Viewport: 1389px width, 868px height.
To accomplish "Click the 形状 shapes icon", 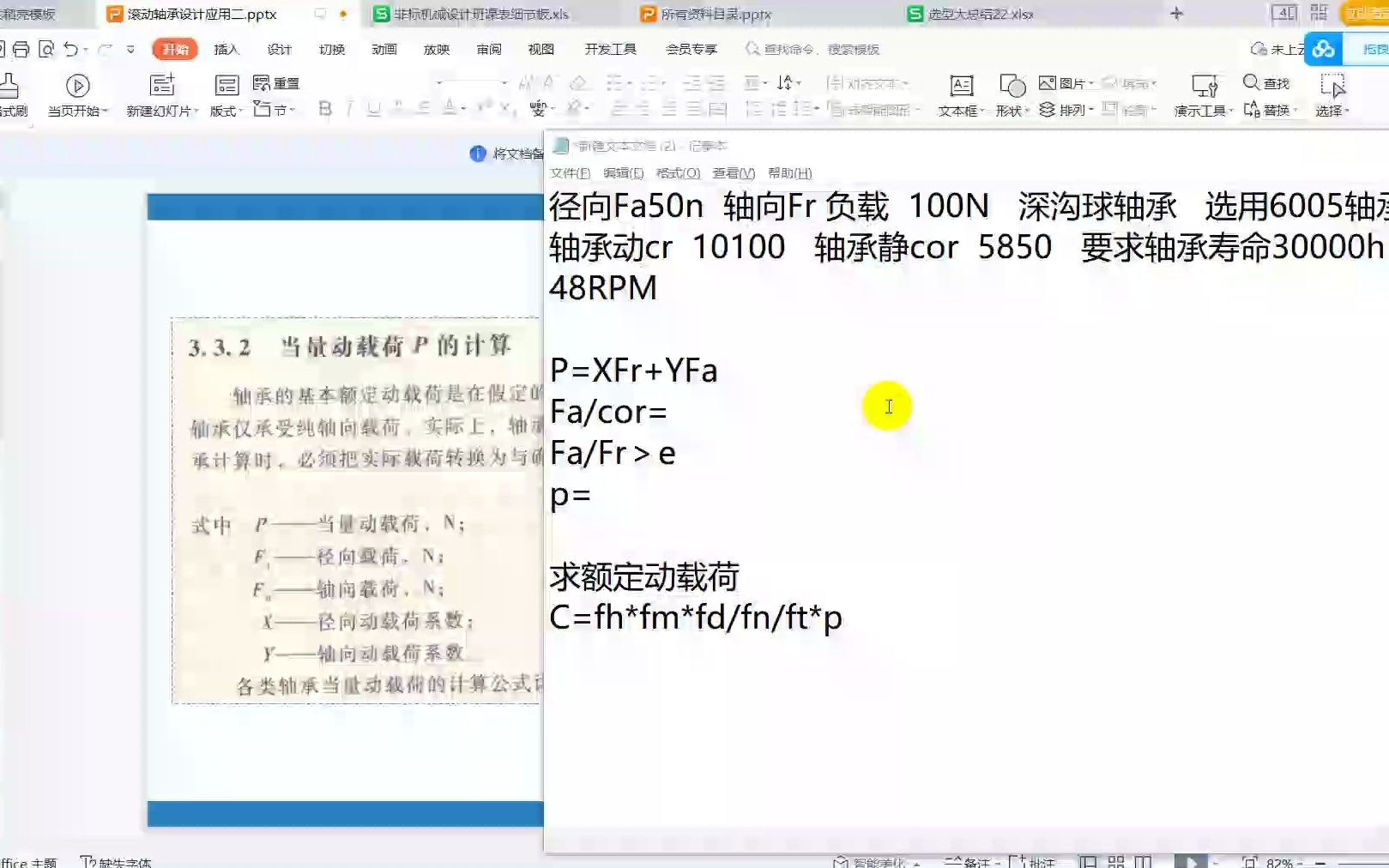I will pyautogui.click(x=1012, y=86).
